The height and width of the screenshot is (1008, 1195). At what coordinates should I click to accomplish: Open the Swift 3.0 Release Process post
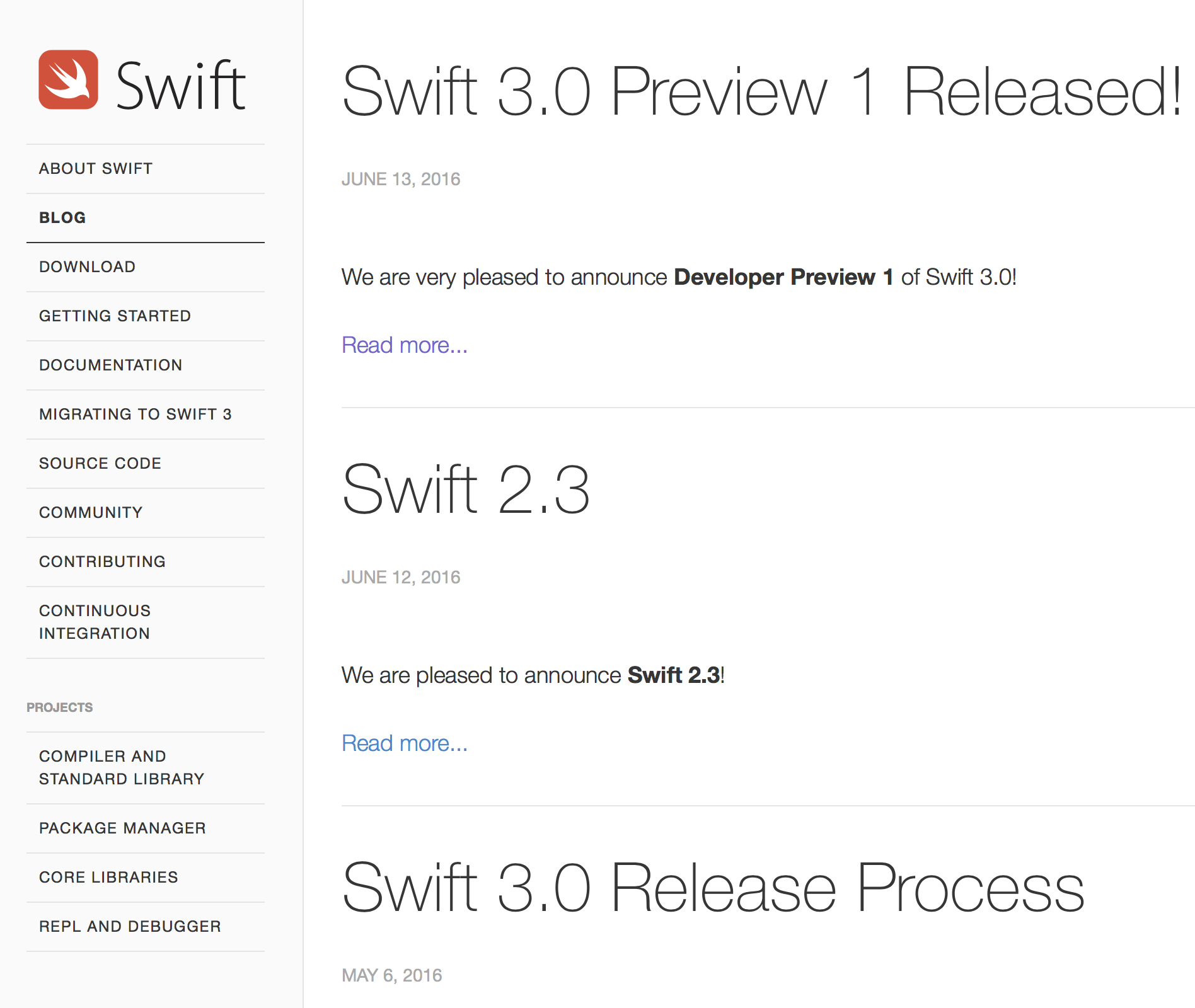tap(713, 888)
